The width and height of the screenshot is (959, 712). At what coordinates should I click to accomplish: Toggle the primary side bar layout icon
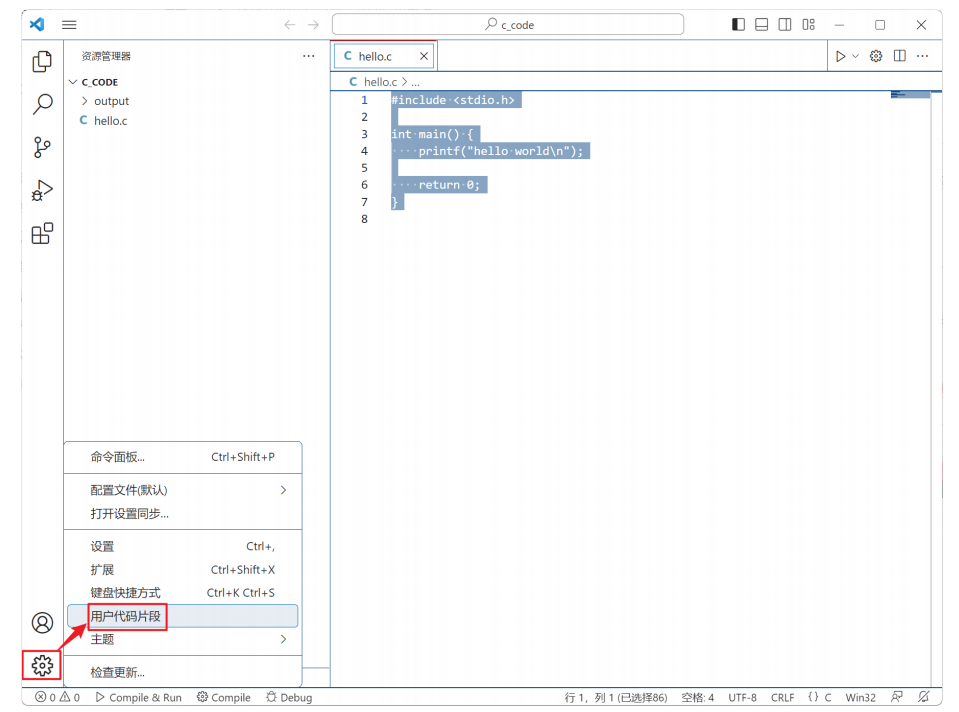click(x=738, y=25)
